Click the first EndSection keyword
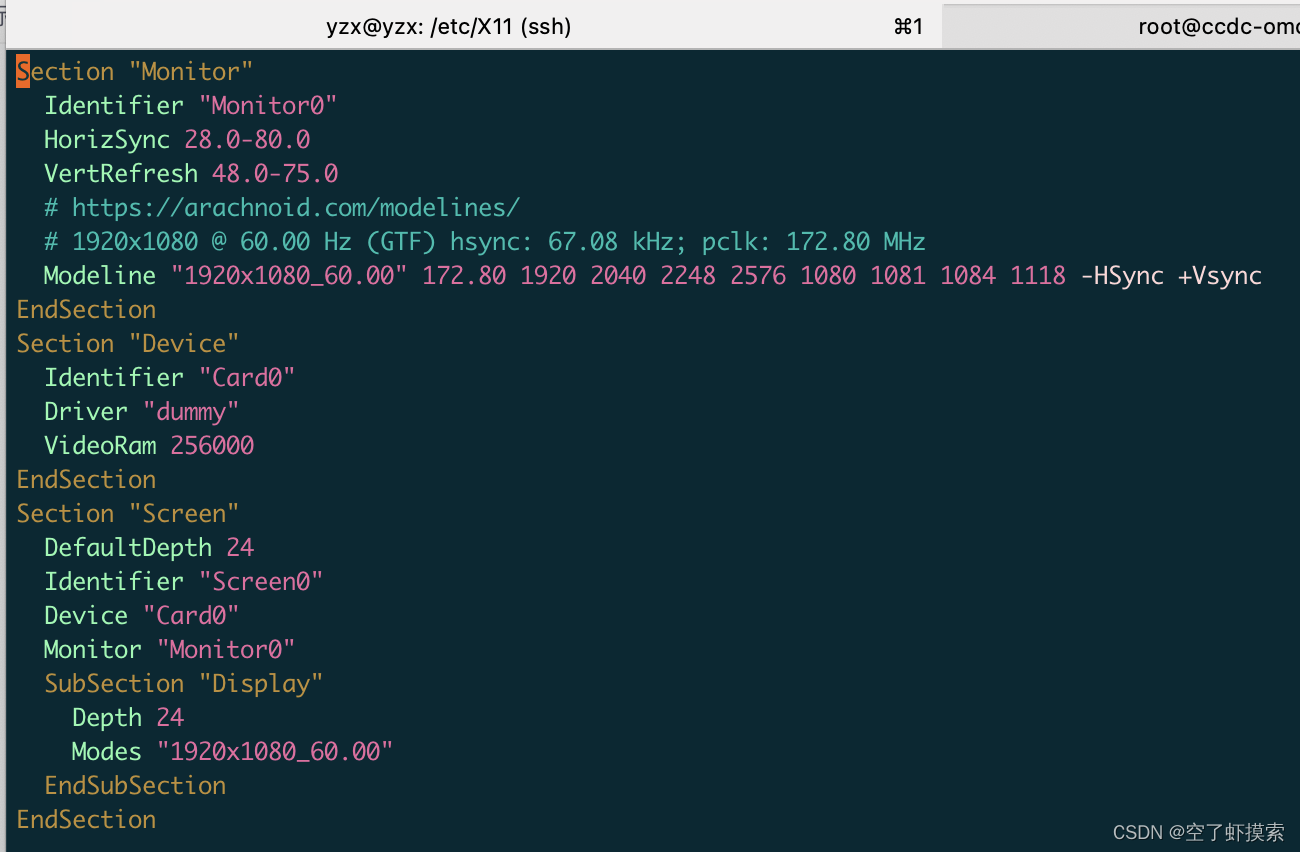Viewport: 1300px width, 852px height. pos(86,309)
